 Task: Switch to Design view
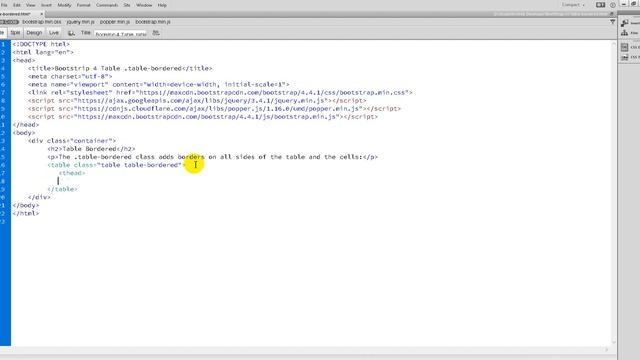34,33
